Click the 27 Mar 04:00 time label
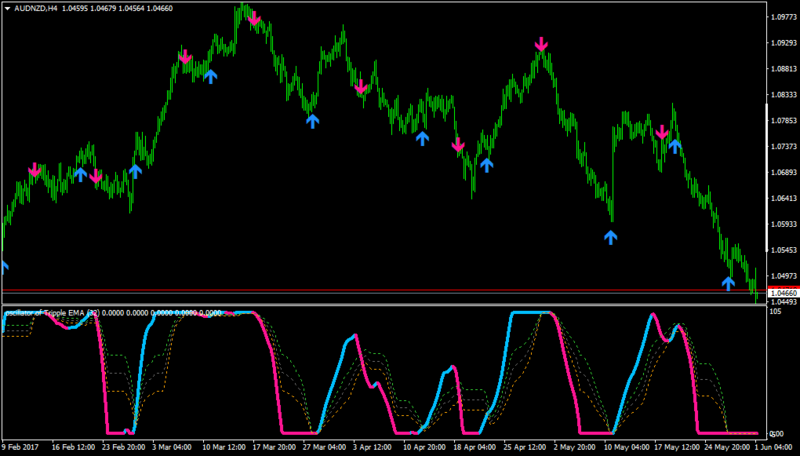Viewport: 800px width, 456px height. (x=325, y=447)
